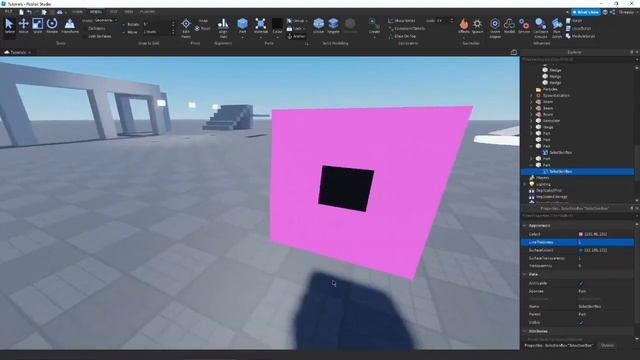Activate the Rotate tool
The image size is (640, 360).
coord(52,26)
